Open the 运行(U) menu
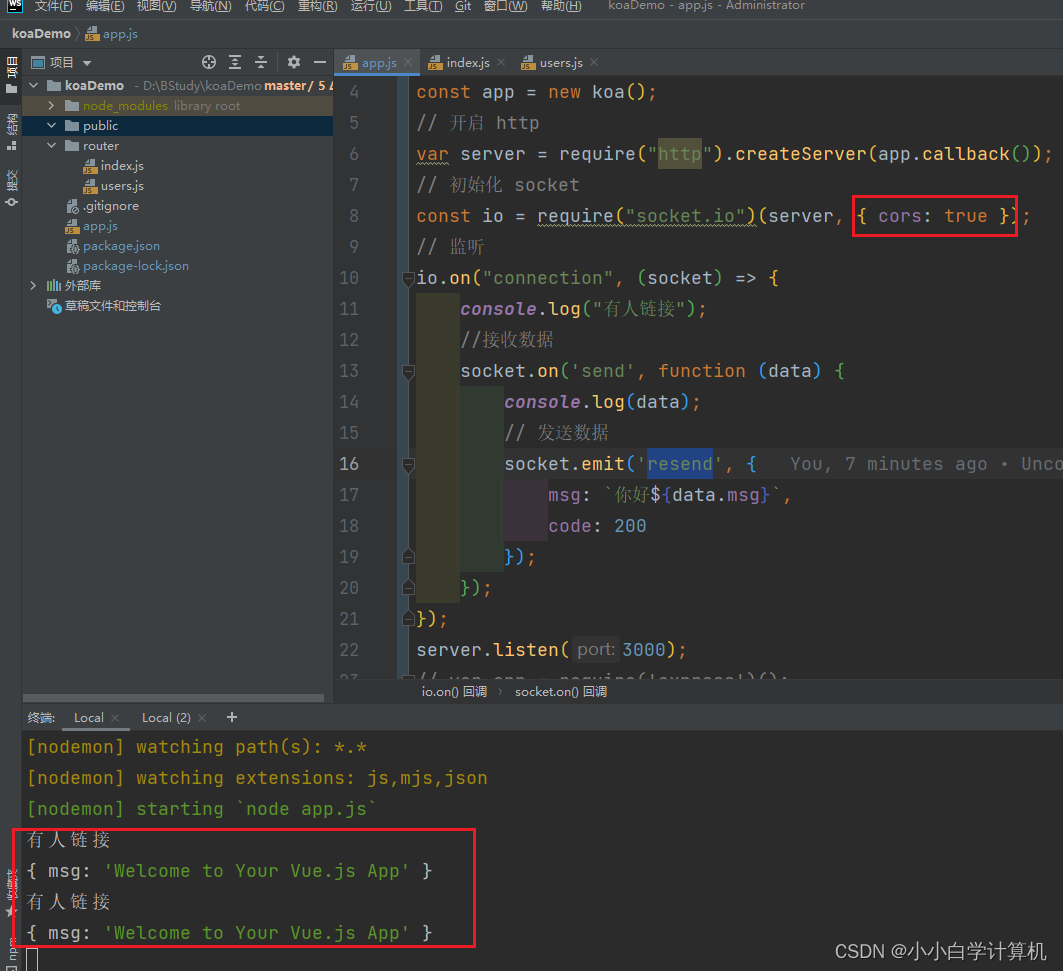The width and height of the screenshot is (1063, 971). (x=371, y=6)
